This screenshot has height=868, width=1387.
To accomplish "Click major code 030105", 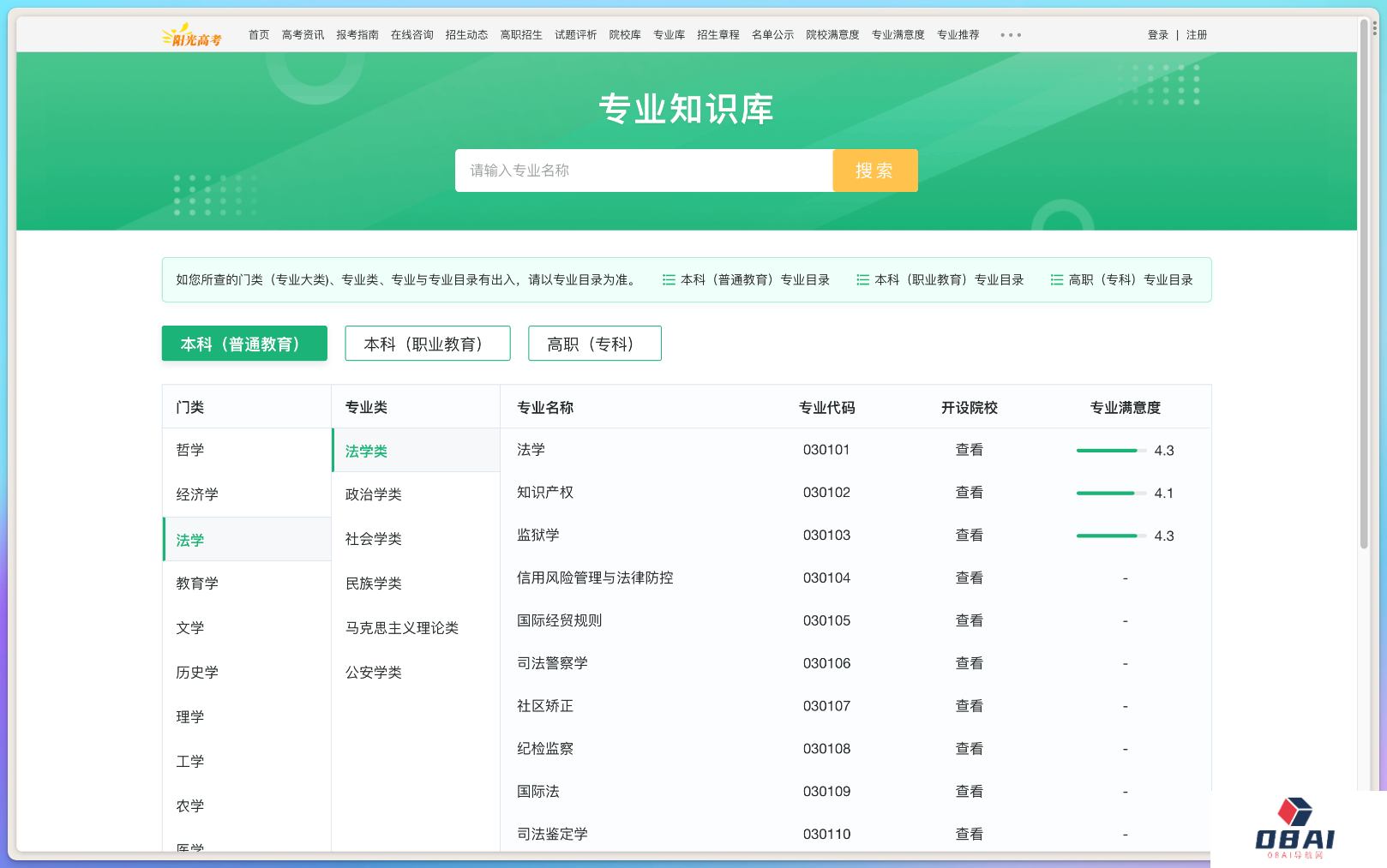I will (827, 620).
